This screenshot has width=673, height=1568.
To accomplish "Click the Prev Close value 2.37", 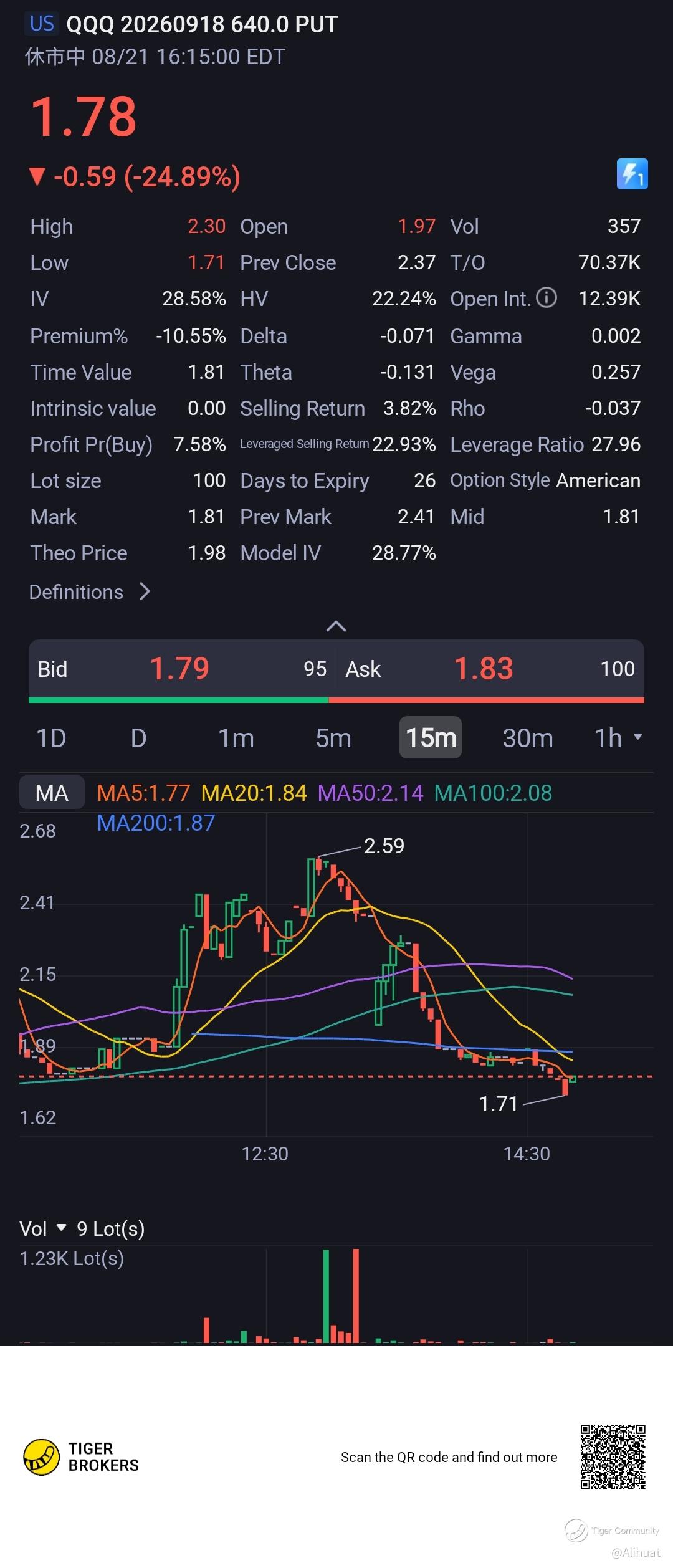I will pos(416,262).
